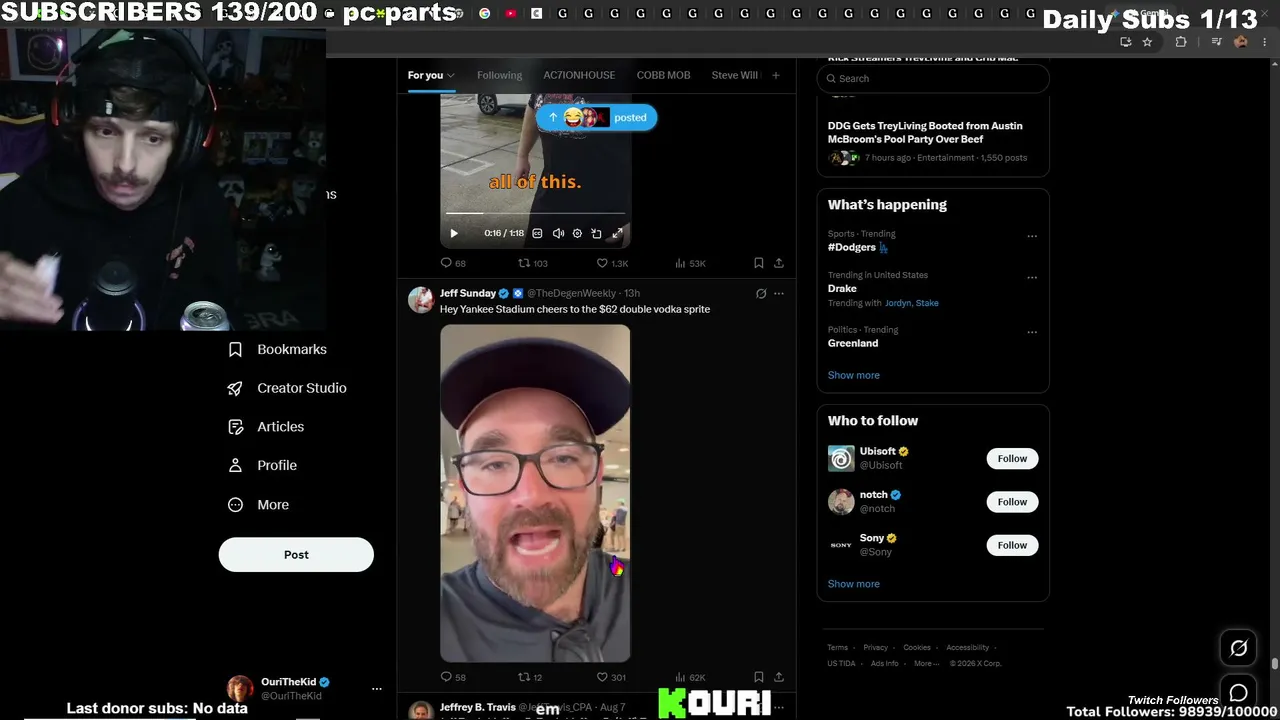
Task: Go to Profile in the sidebar
Action: [x=263, y=465]
